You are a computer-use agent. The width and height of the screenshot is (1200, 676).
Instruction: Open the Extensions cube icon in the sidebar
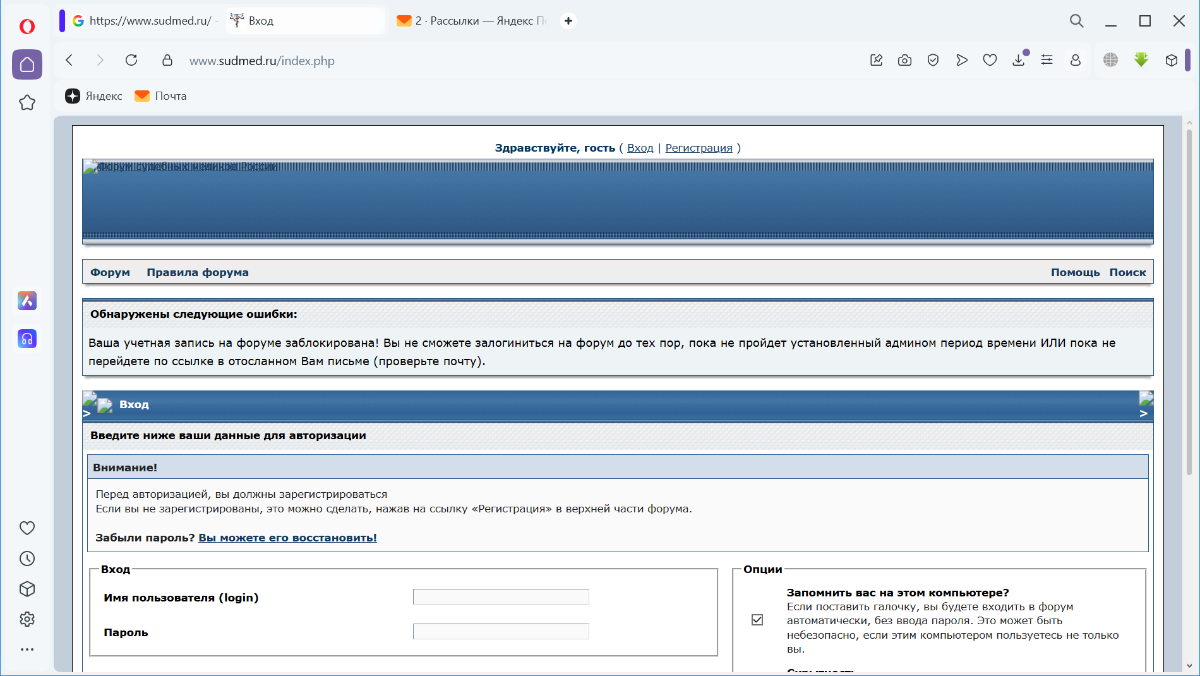27,589
